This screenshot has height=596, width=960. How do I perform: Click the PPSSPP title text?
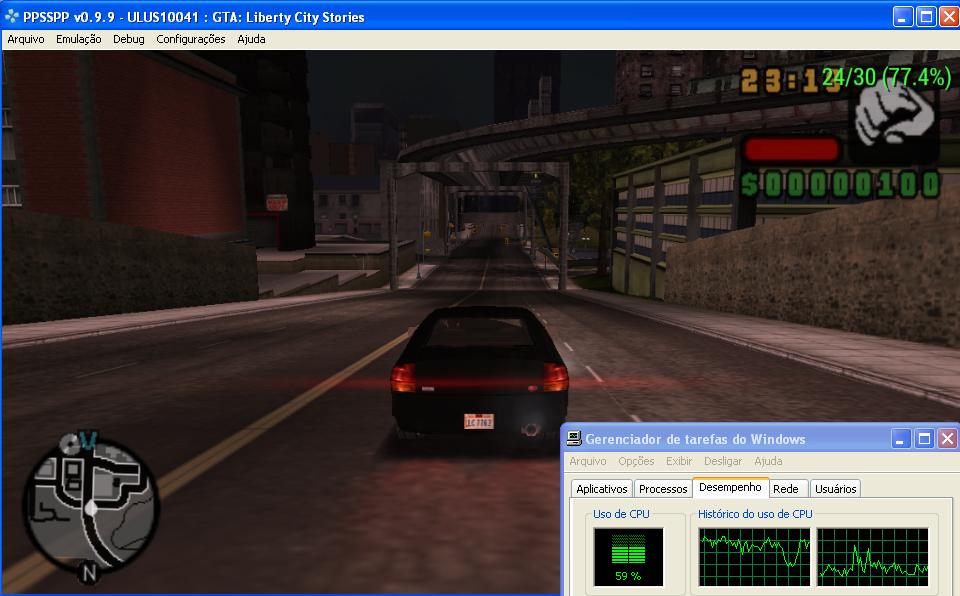[x=193, y=17]
